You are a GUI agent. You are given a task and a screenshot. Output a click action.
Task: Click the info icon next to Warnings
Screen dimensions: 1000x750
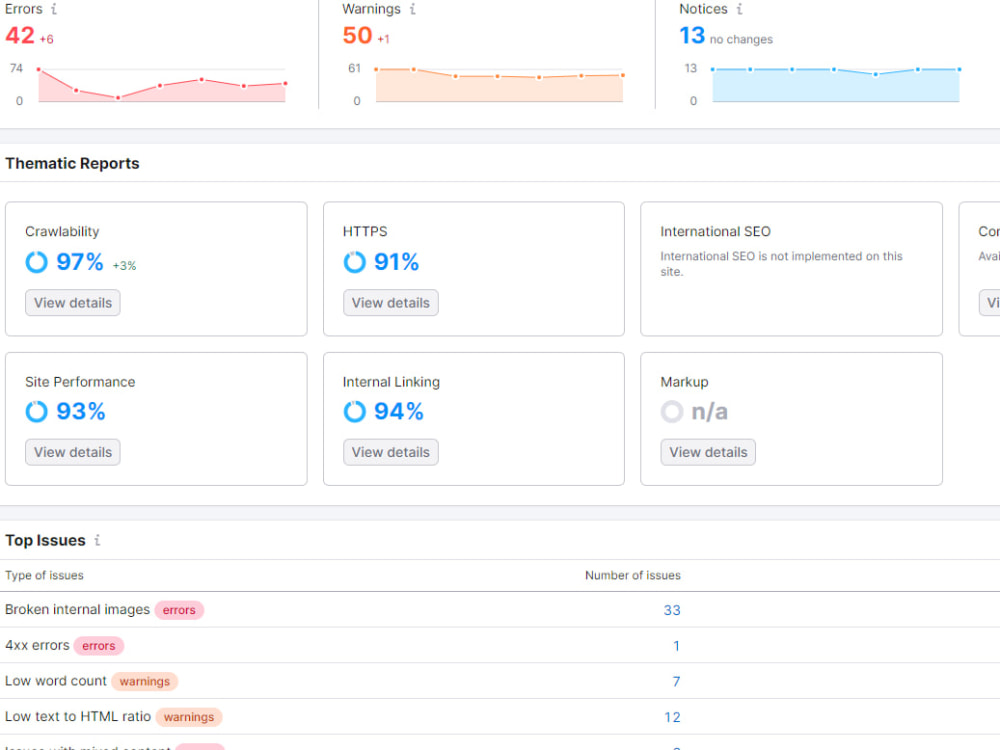(413, 9)
